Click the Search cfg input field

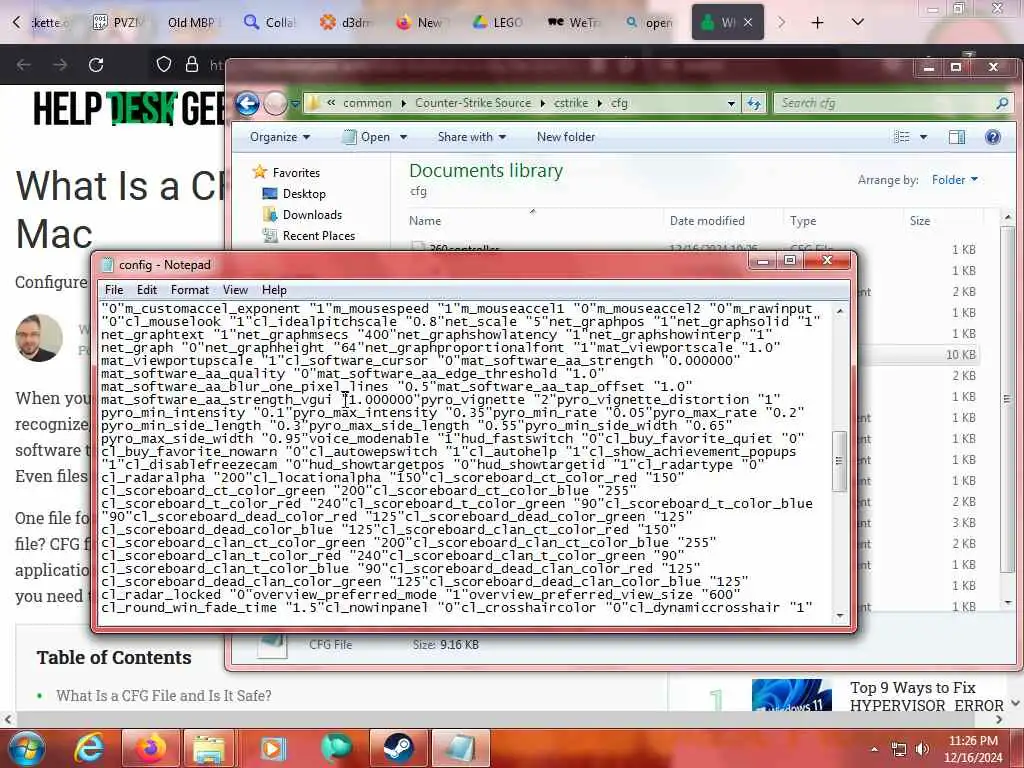click(x=885, y=103)
